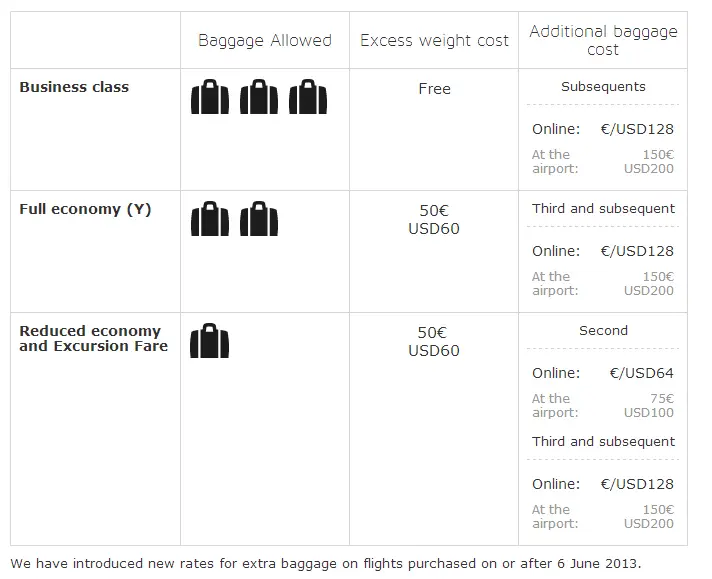The image size is (712, 579).
Task: Click the Business class row label
Action: click(74, 87)
